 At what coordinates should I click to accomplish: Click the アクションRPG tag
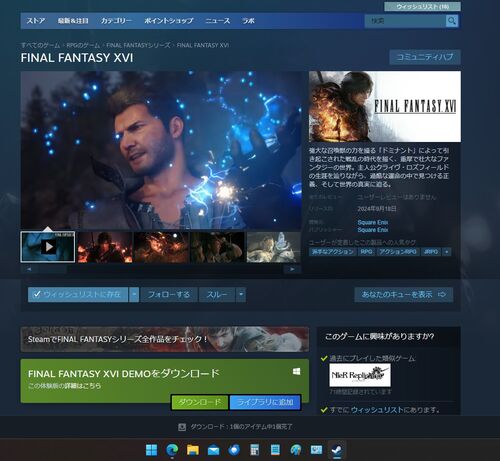[398, 252]
